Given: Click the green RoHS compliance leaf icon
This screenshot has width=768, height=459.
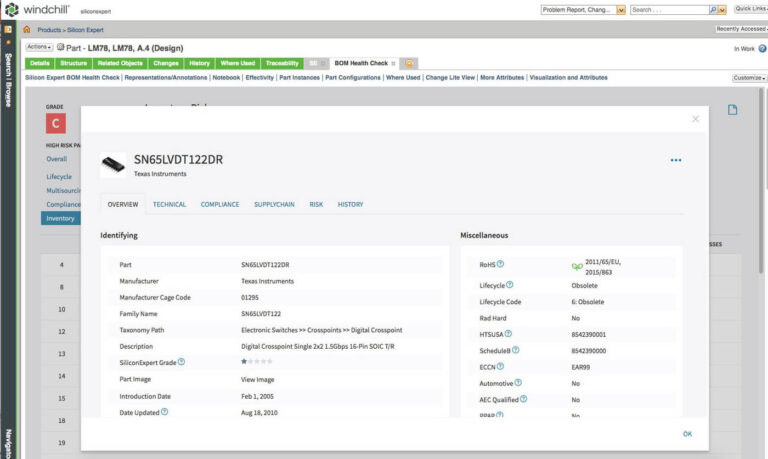Looking at the screenshot, I should point(577,266).
